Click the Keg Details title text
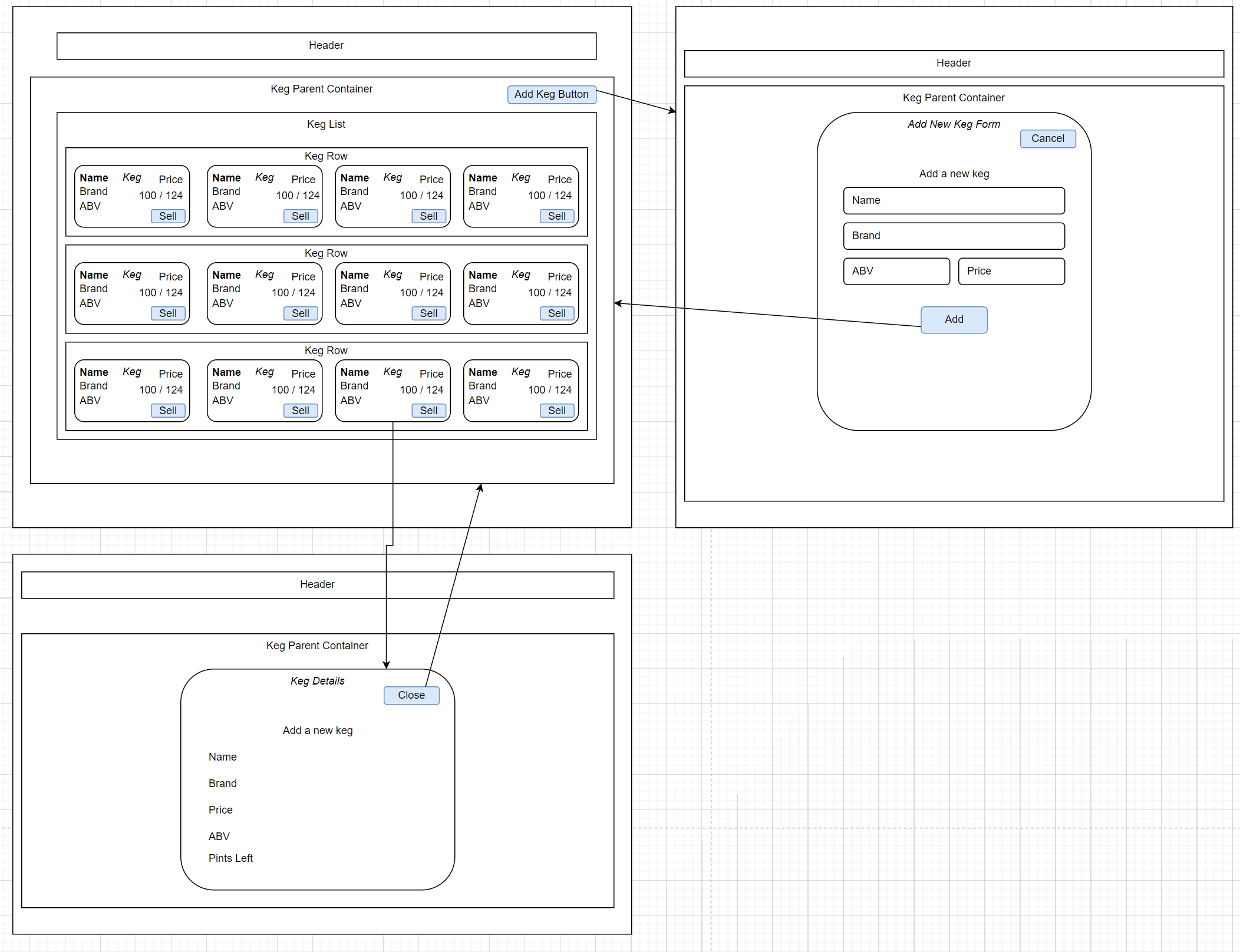Viewport: 1240px width, 952px height. tap(317, 681)
